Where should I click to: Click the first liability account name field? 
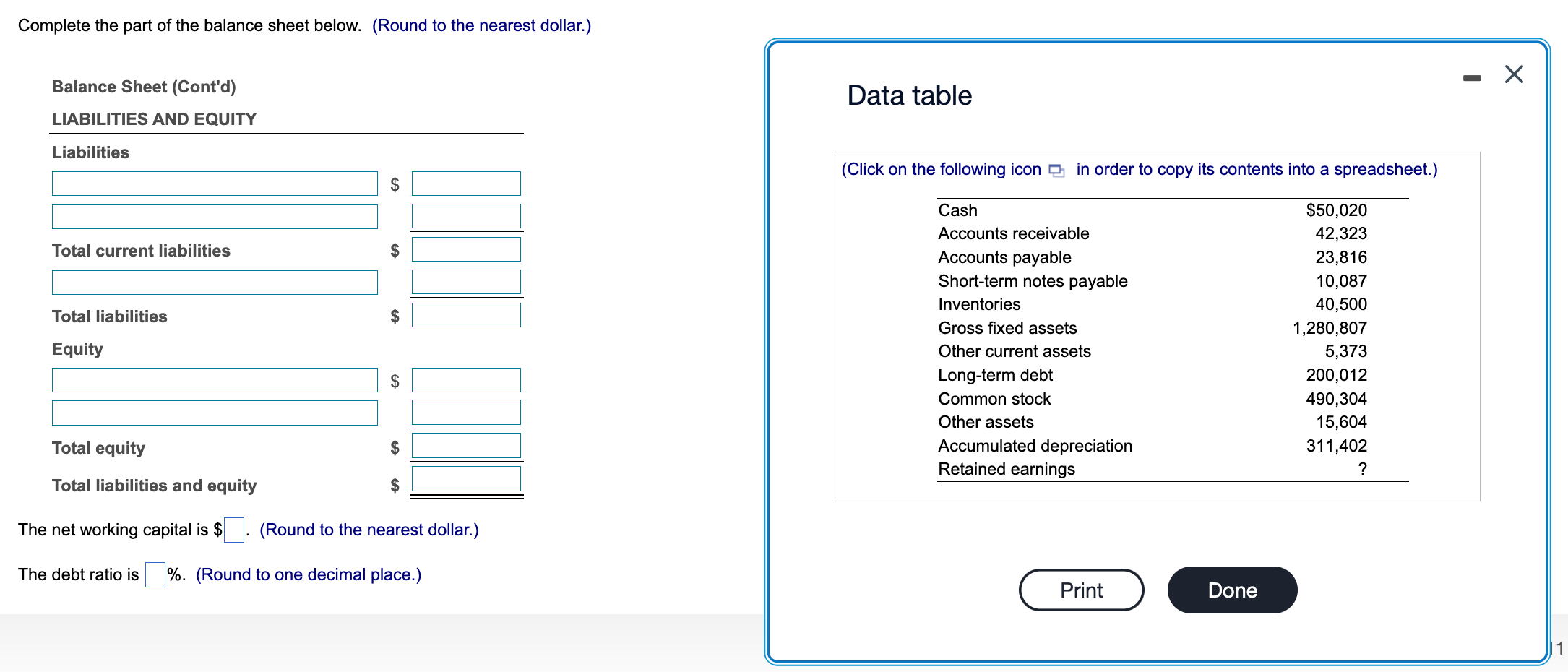point(215,183)
